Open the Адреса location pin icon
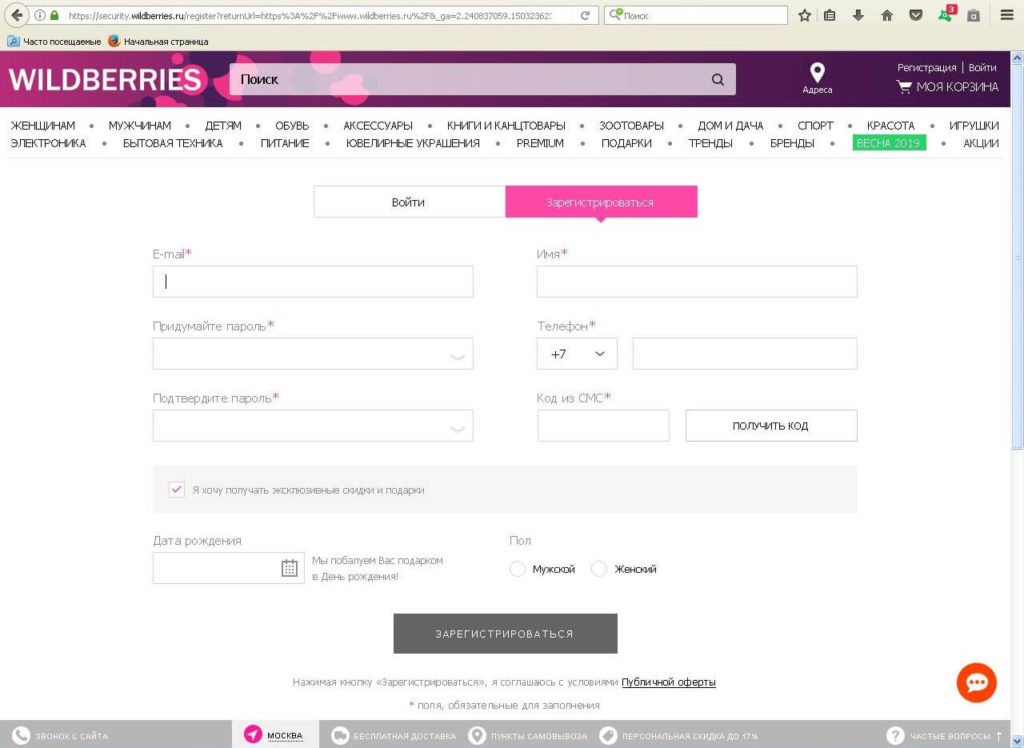This screenshot has height=748, width=1024. 817,73
